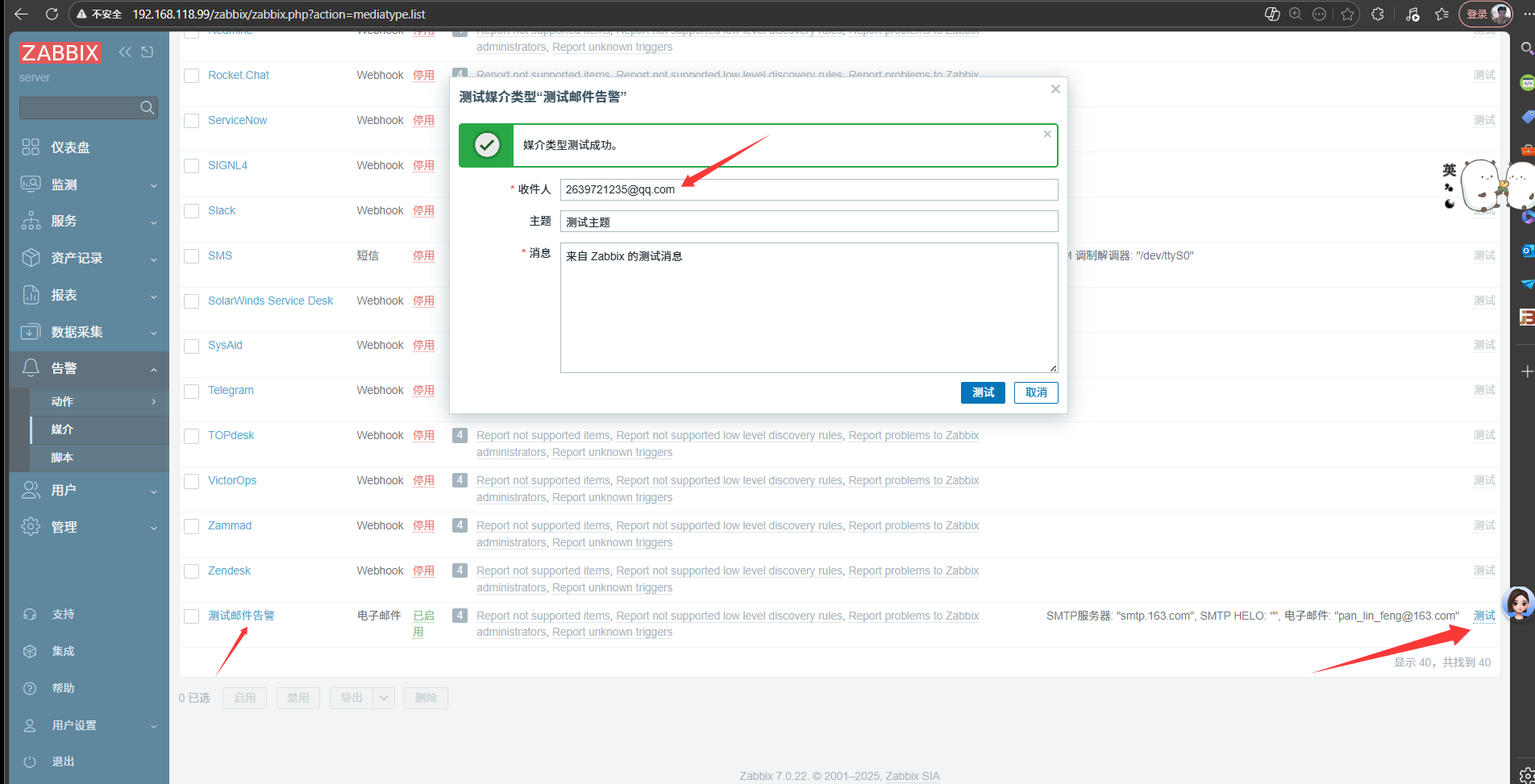Reload the page with the refresh icon

click(x=52, y=14)
